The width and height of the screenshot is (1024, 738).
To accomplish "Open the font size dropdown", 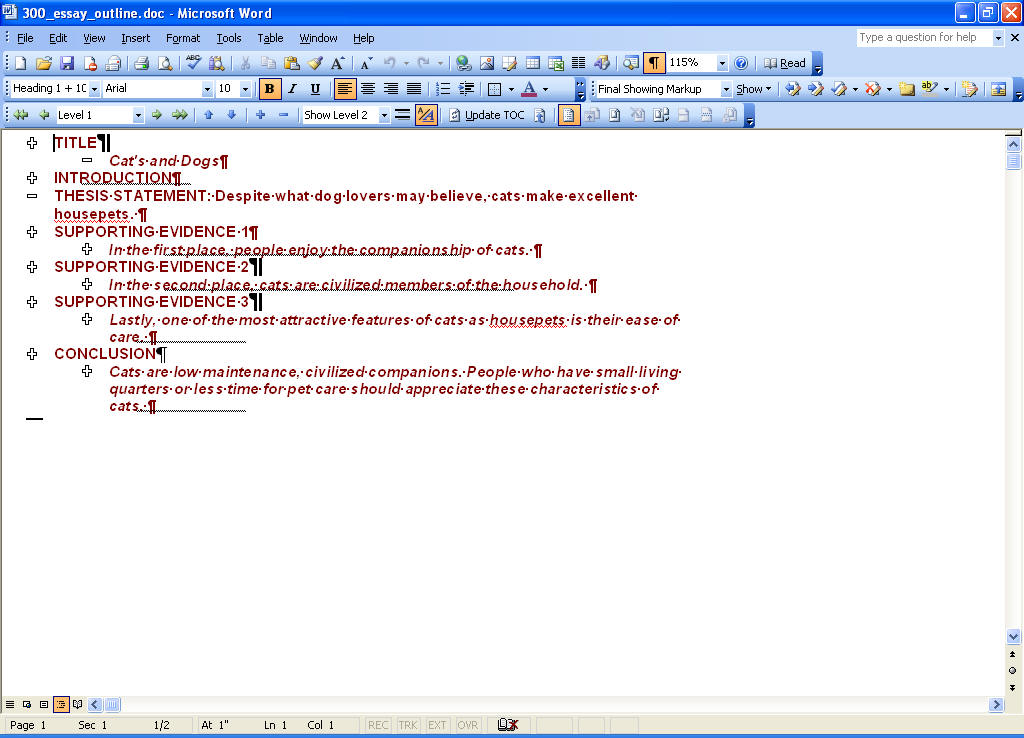I will [246, 89].
